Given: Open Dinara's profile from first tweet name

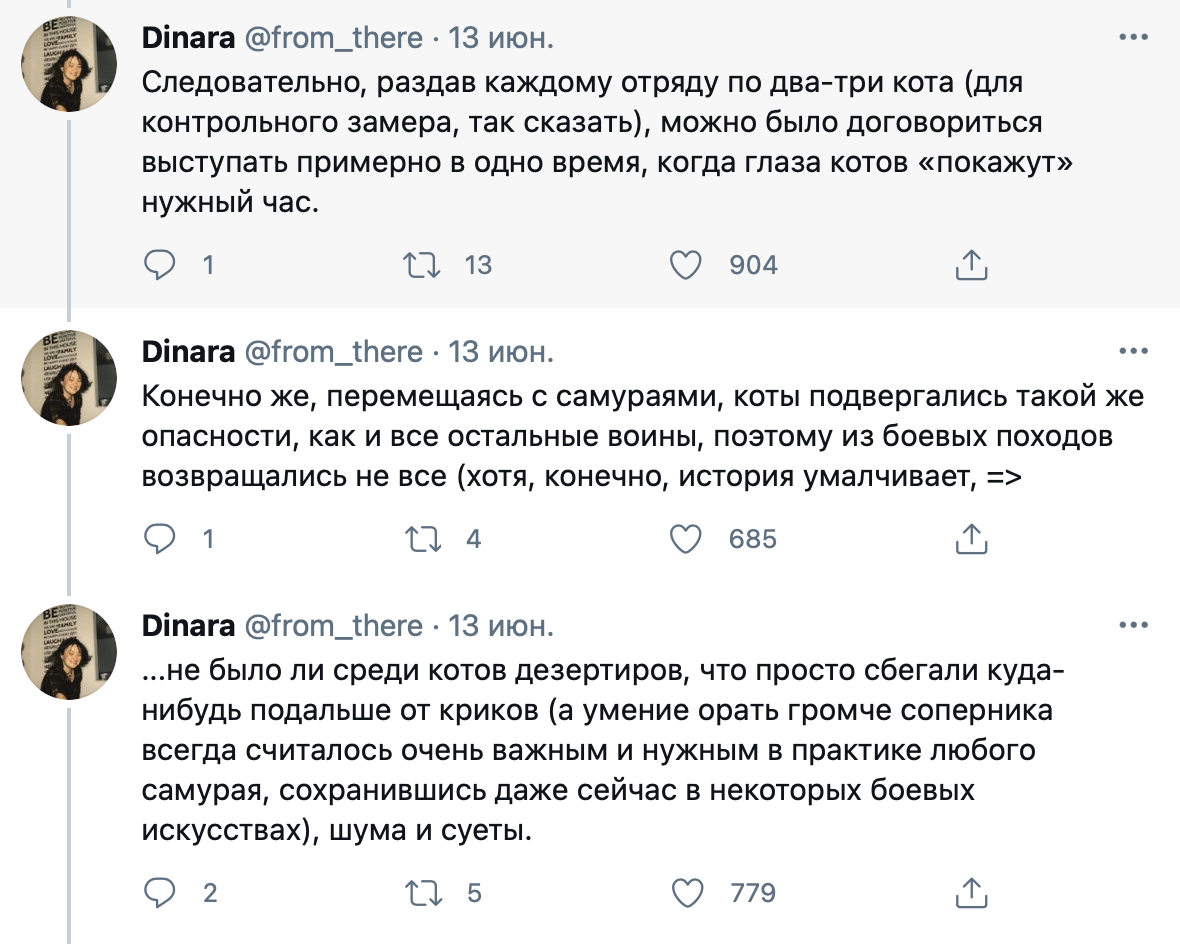Looking at the screenshot, I should [188, 38].
